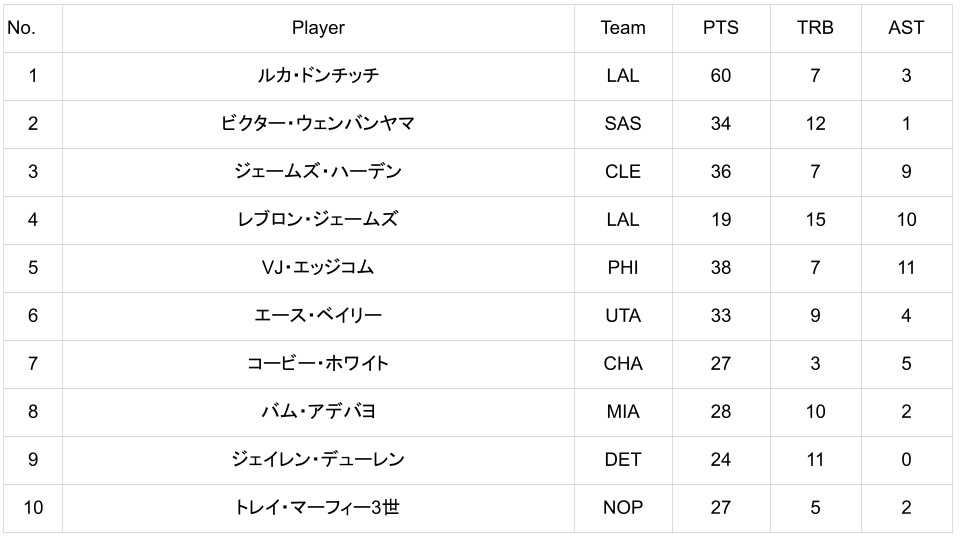
Task: Select the エース・ベイリー player cell
Action: (x=318, y=316)
